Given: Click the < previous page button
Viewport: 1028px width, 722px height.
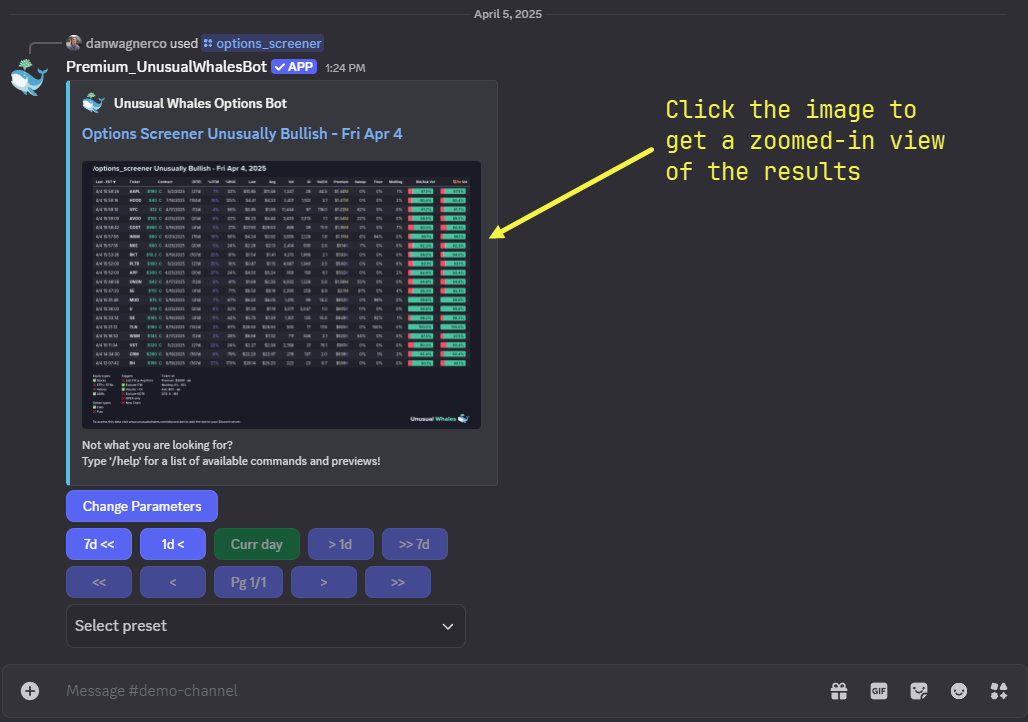Looking at the screenshot, I should click(173, 582).
